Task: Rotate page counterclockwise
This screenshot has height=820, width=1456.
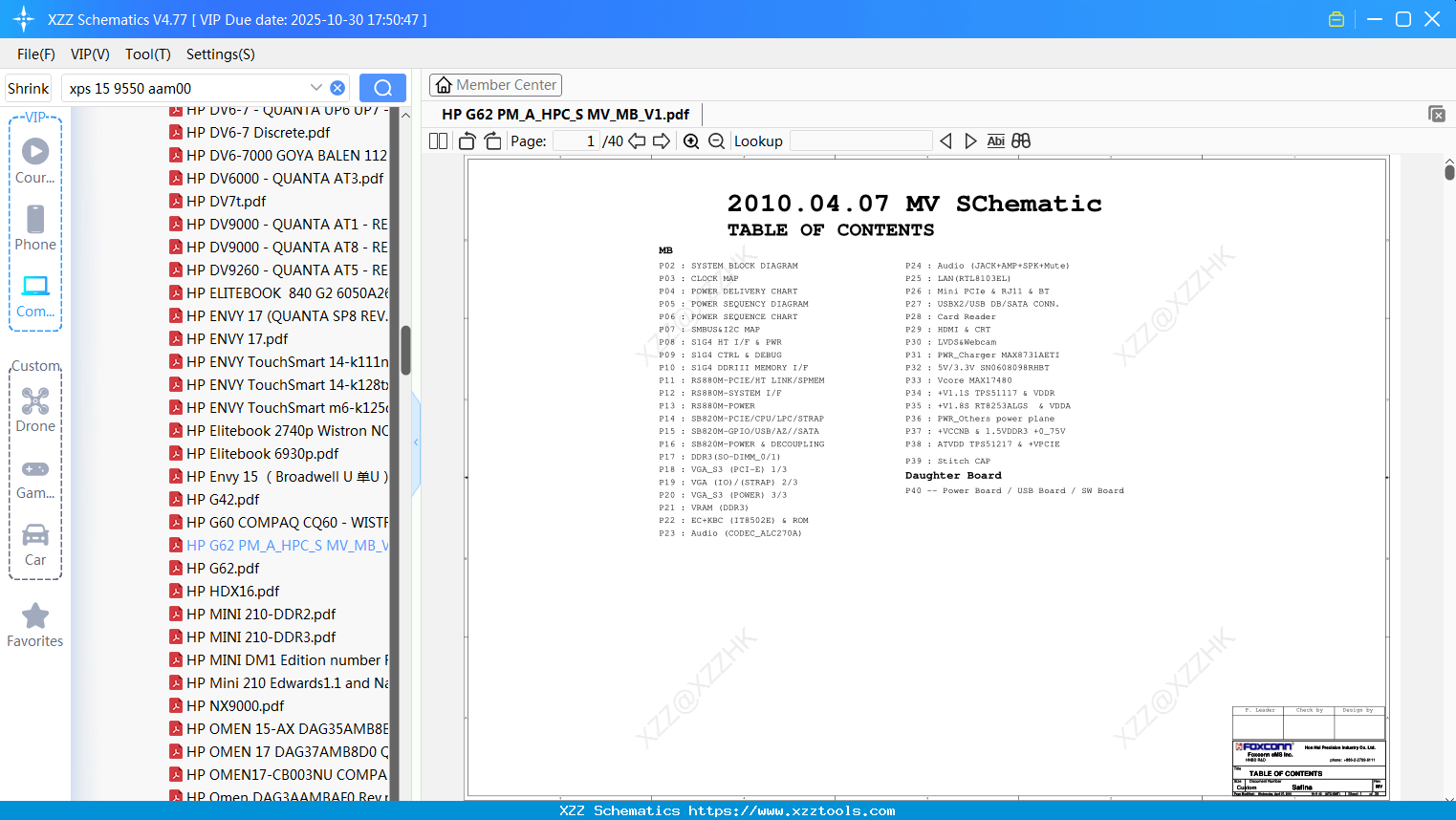Action: (x=467, y=141)
